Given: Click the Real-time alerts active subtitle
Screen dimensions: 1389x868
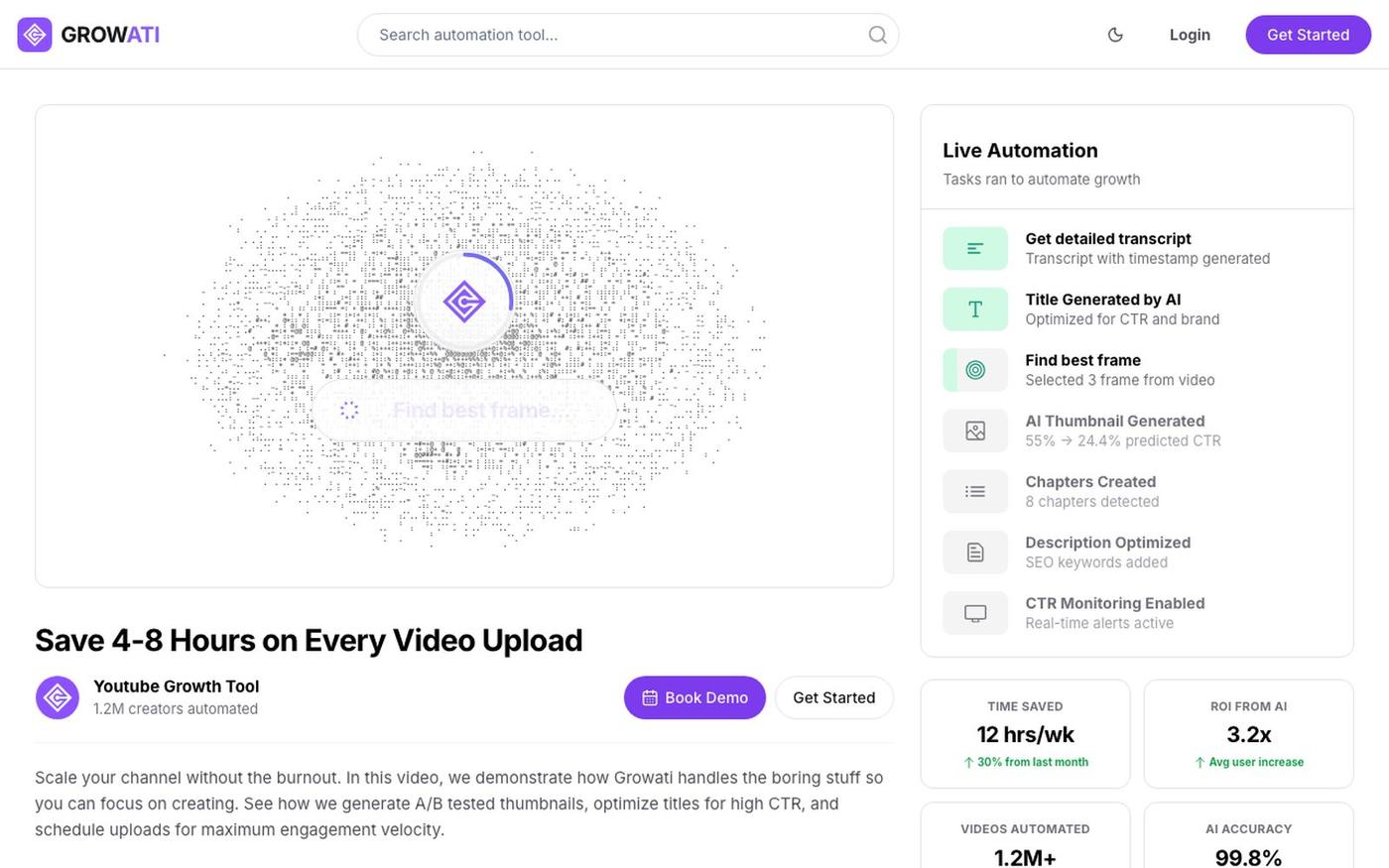Looking at the screenshot, I should click(x=1099, y=623).
